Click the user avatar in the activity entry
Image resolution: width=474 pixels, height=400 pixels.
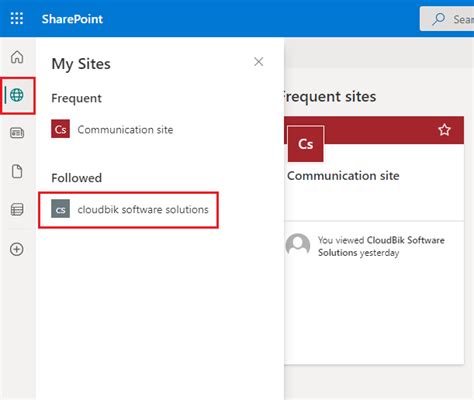coord(298,246)
